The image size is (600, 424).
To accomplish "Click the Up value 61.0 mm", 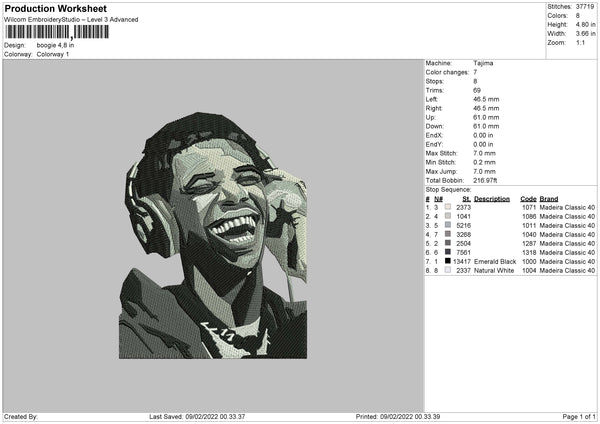I will coord(486,117).
